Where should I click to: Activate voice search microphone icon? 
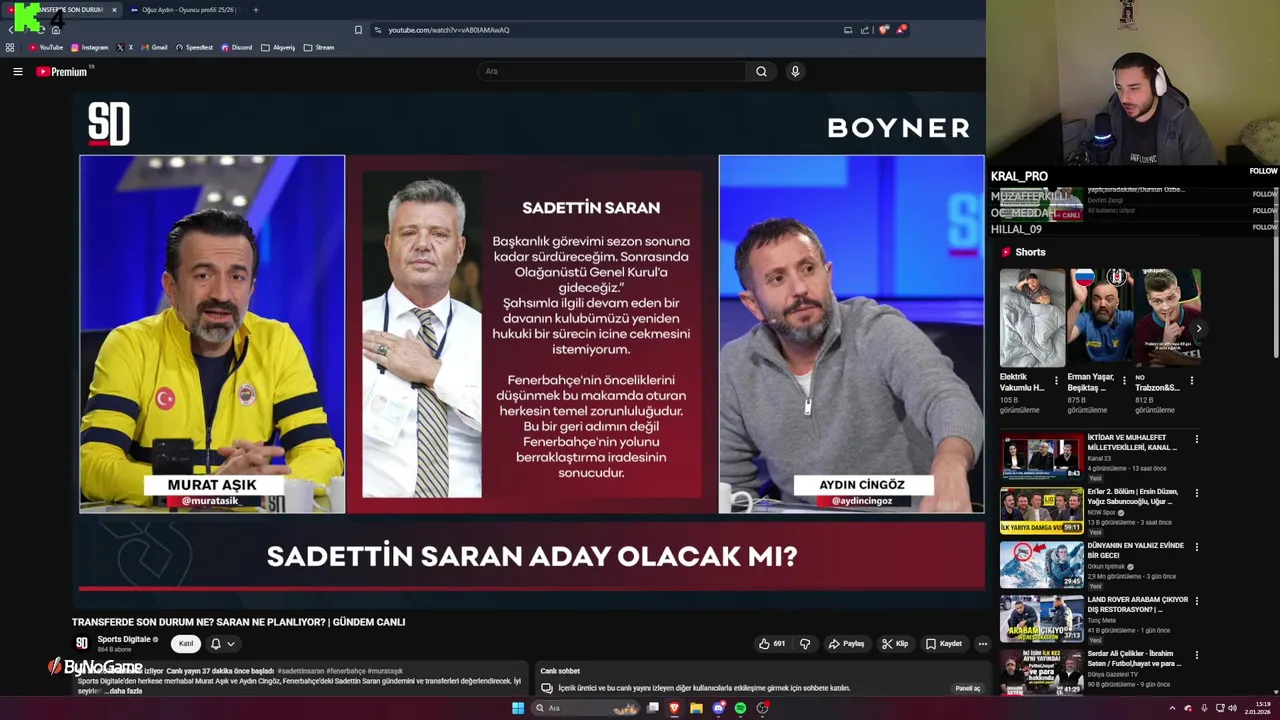pos(795,71)
